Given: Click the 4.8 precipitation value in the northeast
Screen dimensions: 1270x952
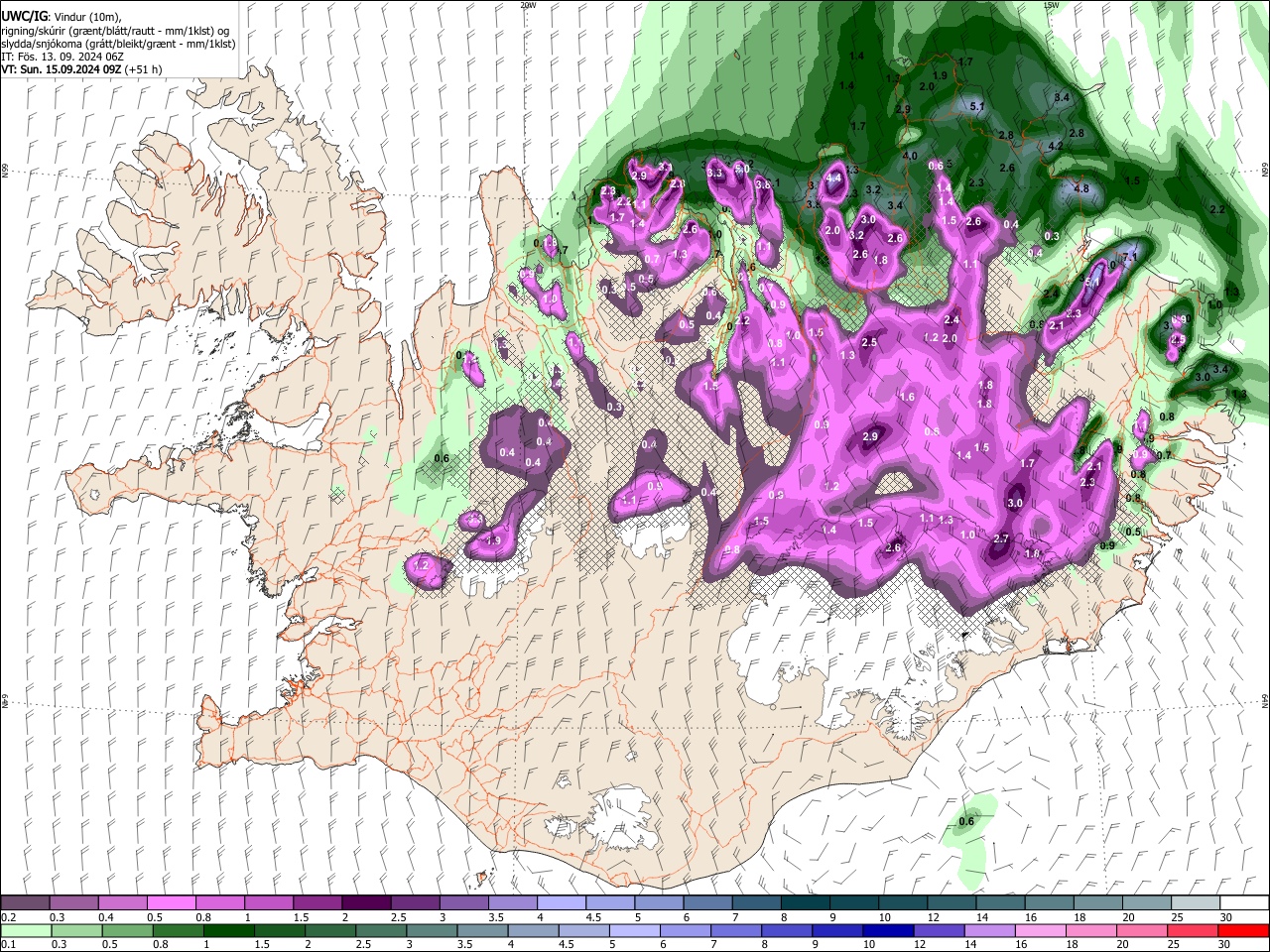Looking at the screenshot, I should coord(1081,188).
